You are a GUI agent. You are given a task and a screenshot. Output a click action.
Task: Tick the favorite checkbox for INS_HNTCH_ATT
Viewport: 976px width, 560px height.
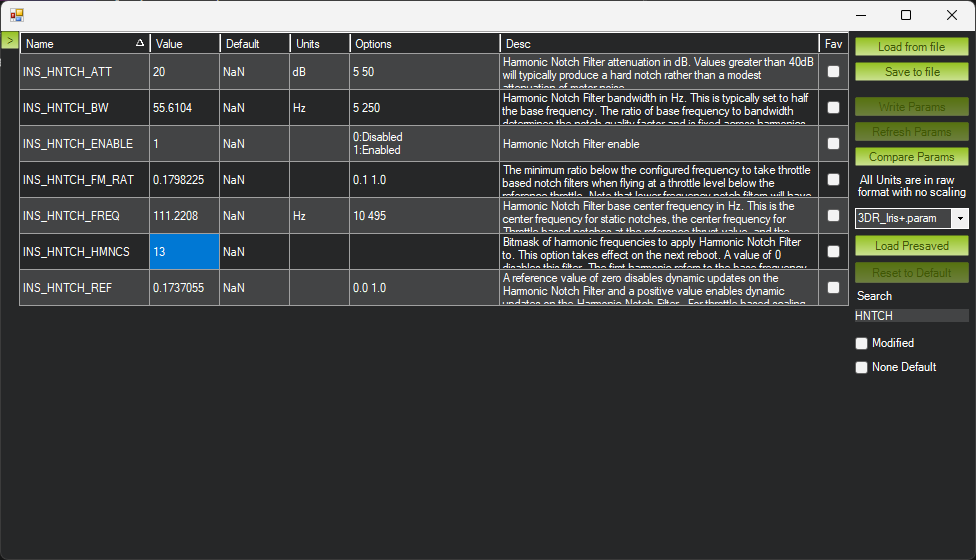pos(833,72)
